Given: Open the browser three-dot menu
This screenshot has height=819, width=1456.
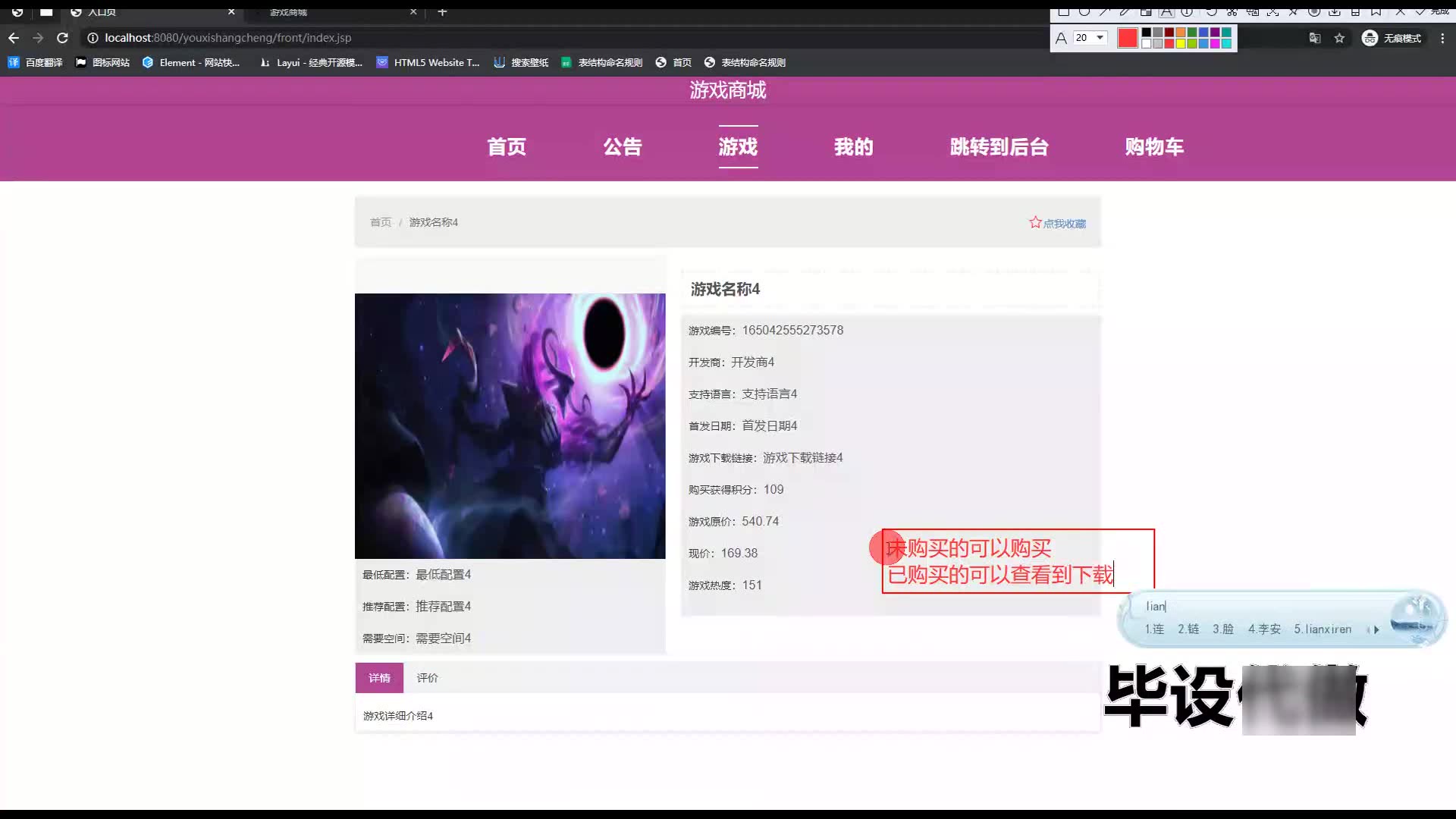Looking at the screenshot, I should coord(1442,38).
